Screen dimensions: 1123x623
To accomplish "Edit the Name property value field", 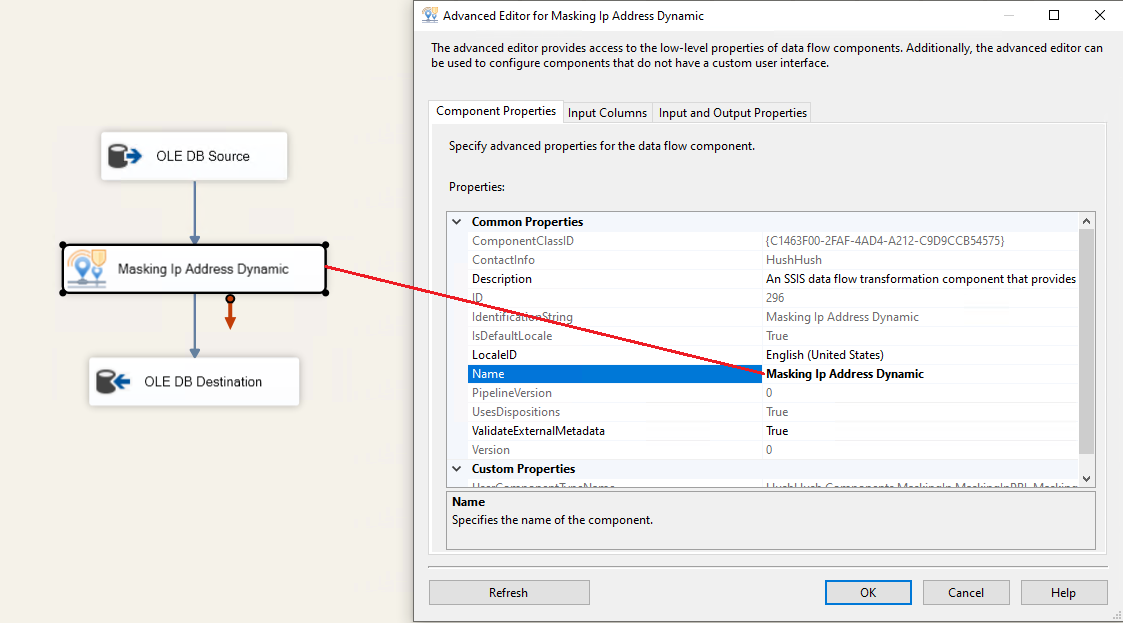I will (920, 374).
